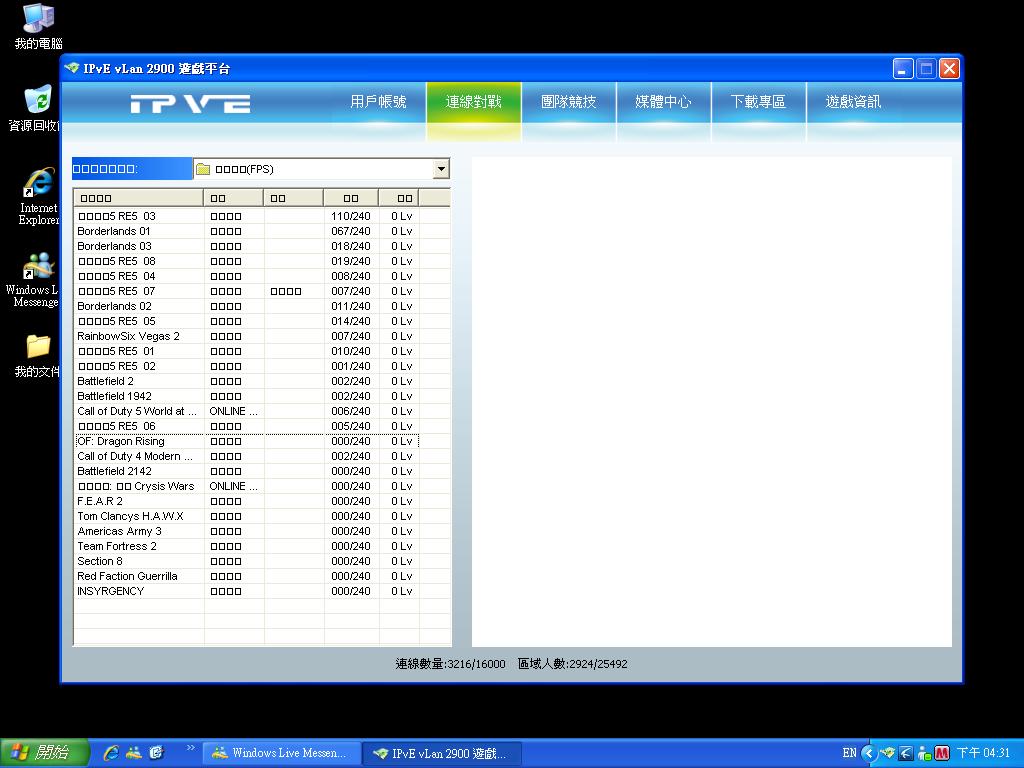This screenshot has height=768, width=1024.
Task: Expand the game category (FPS) dropdown
Action: pyautogui.click(x=441, y=169)
